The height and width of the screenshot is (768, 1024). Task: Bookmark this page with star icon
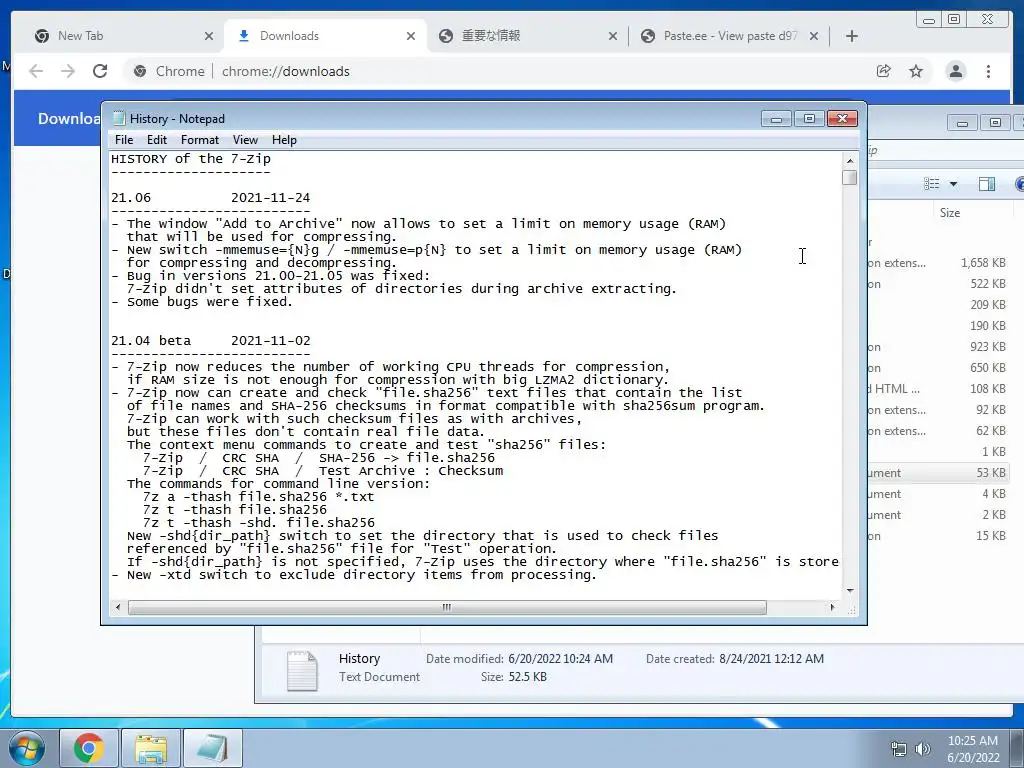pyautogui.click(x=916, y=71)
